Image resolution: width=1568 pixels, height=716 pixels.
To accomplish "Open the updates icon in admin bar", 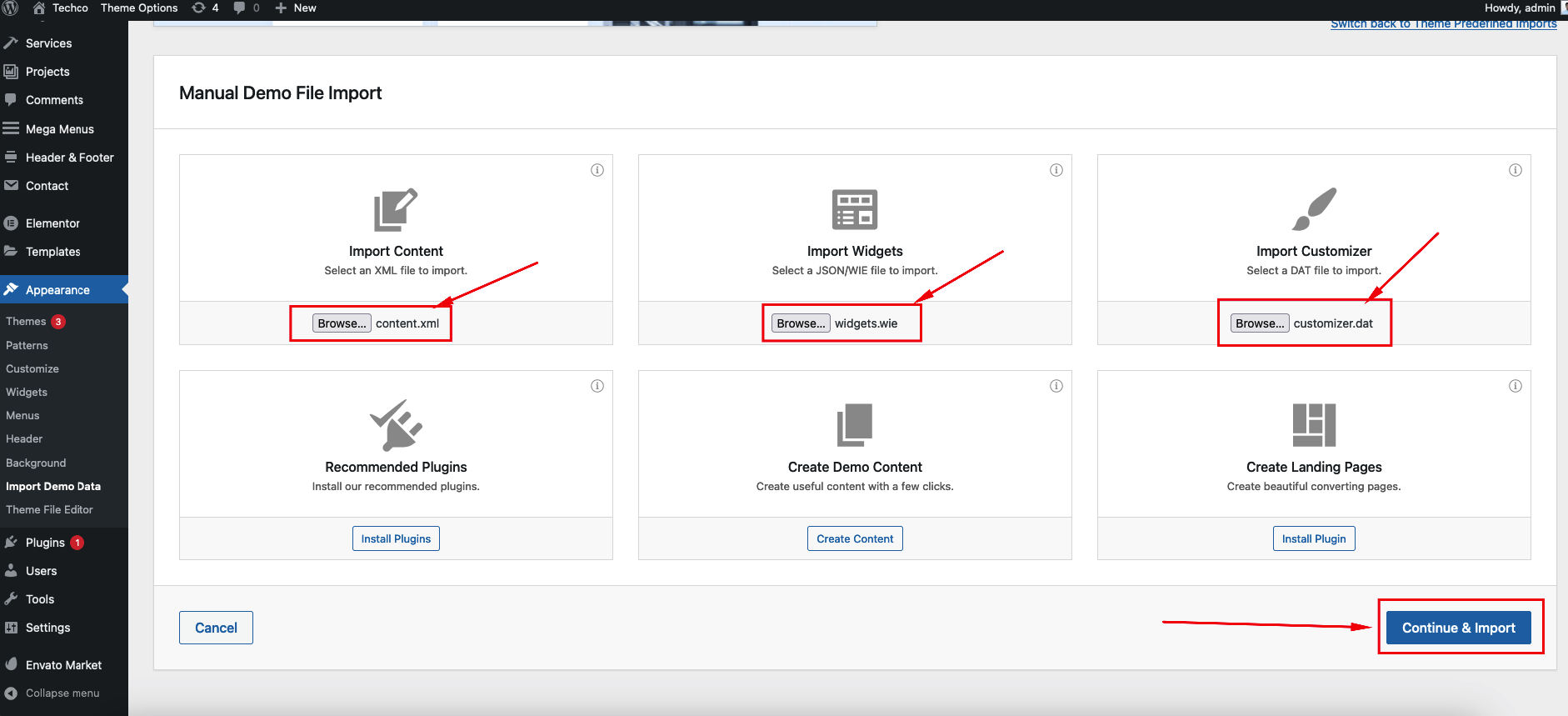I will 205,8.
